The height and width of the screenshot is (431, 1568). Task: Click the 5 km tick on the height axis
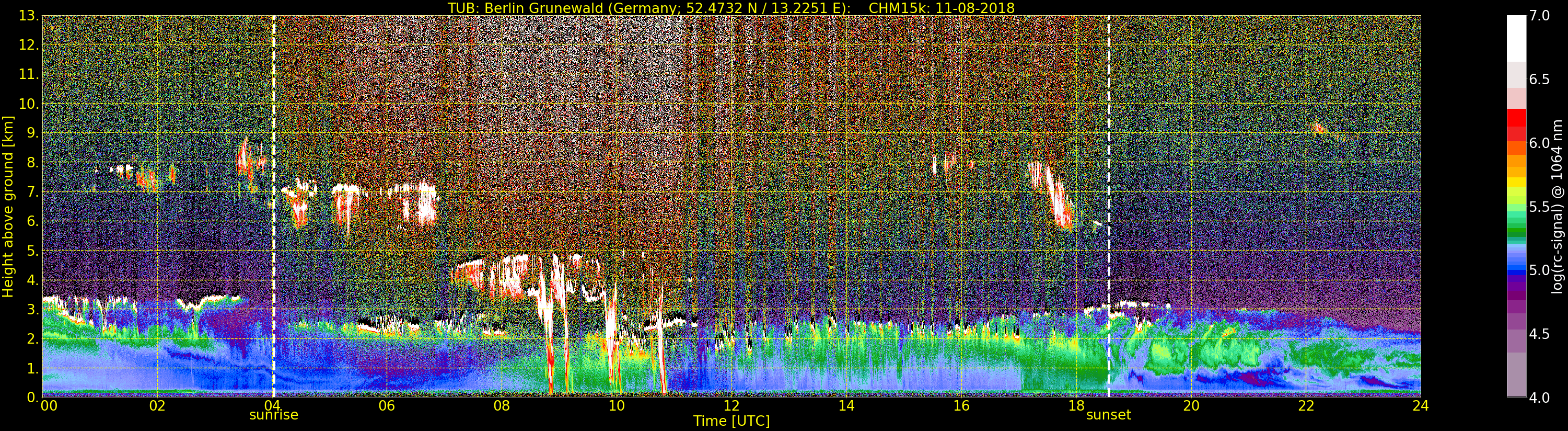(32, 251)
